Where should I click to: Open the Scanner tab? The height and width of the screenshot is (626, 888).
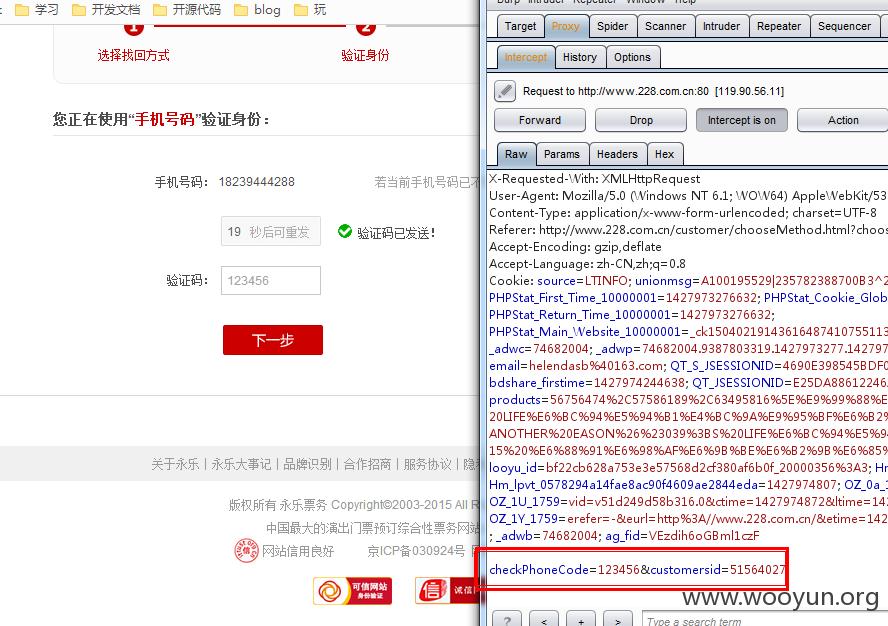pyautogui.click(x=665, y=27)
